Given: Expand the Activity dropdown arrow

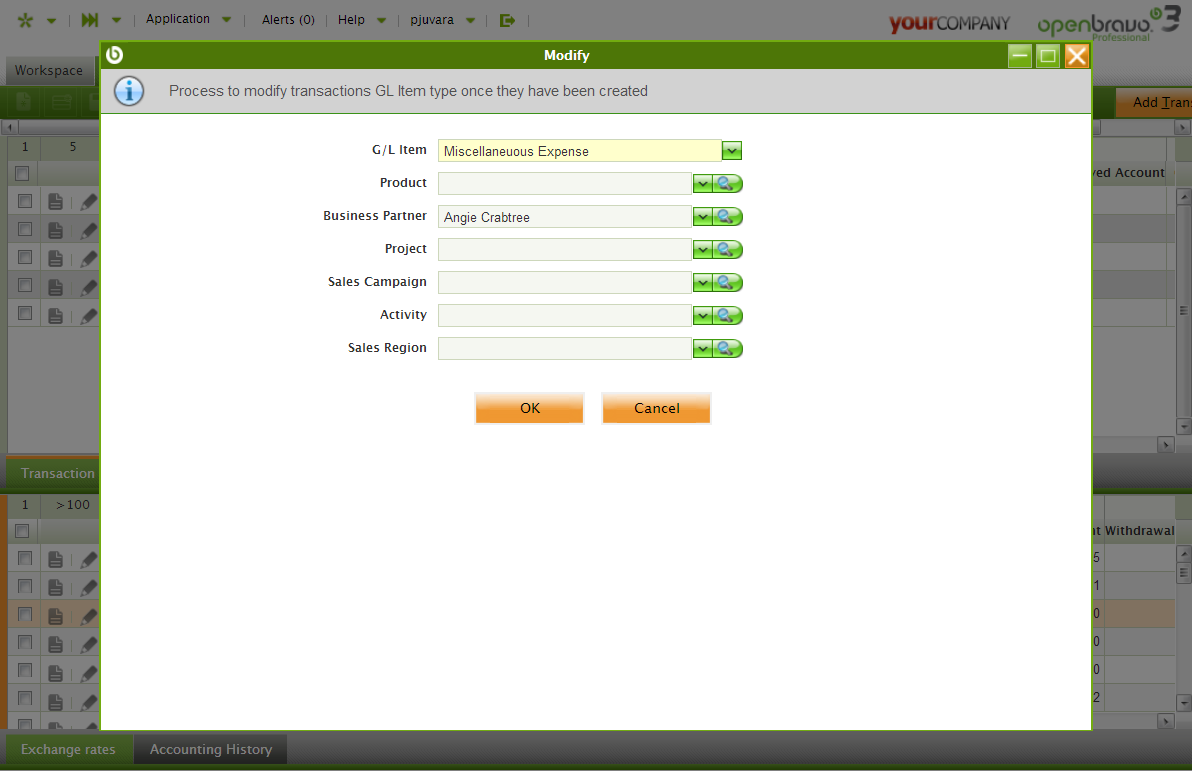Looking at the screenshot, I should pyautogui.click(x=702, y=316).
